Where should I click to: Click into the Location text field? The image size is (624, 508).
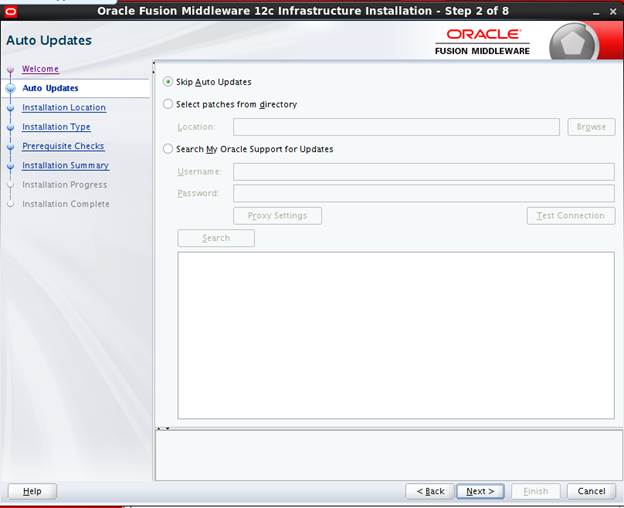click(396, 127)
